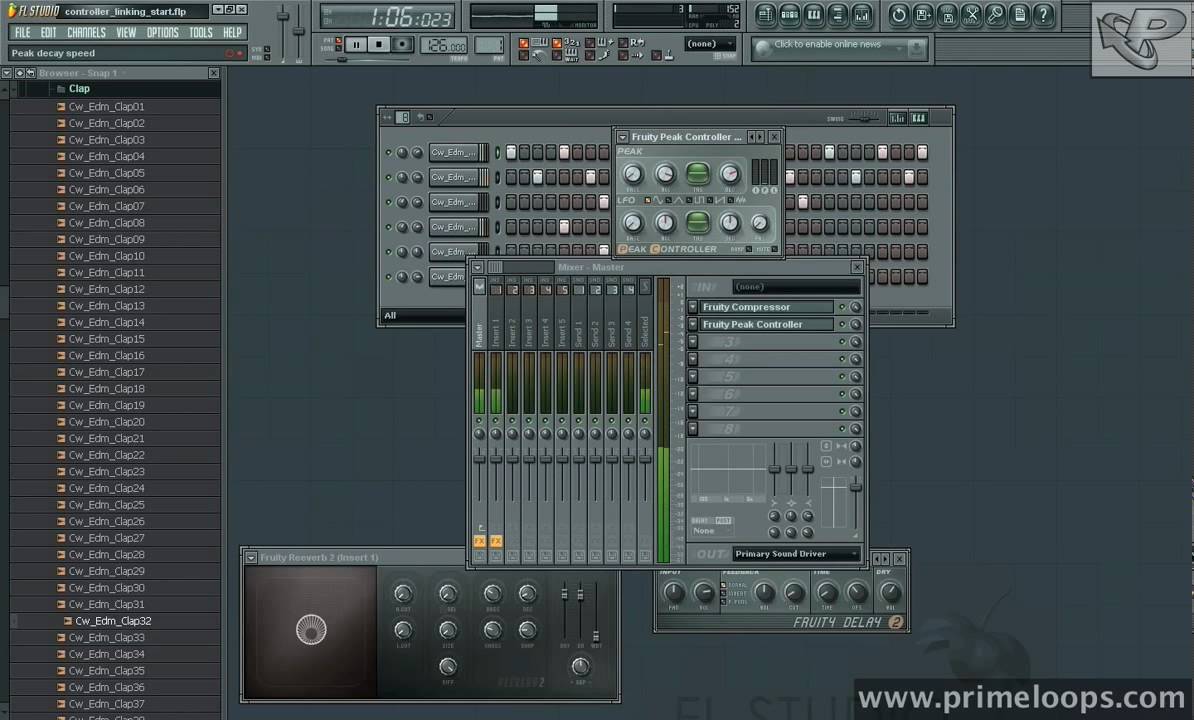Click the undo history round-arrow icon

[899, 14]
